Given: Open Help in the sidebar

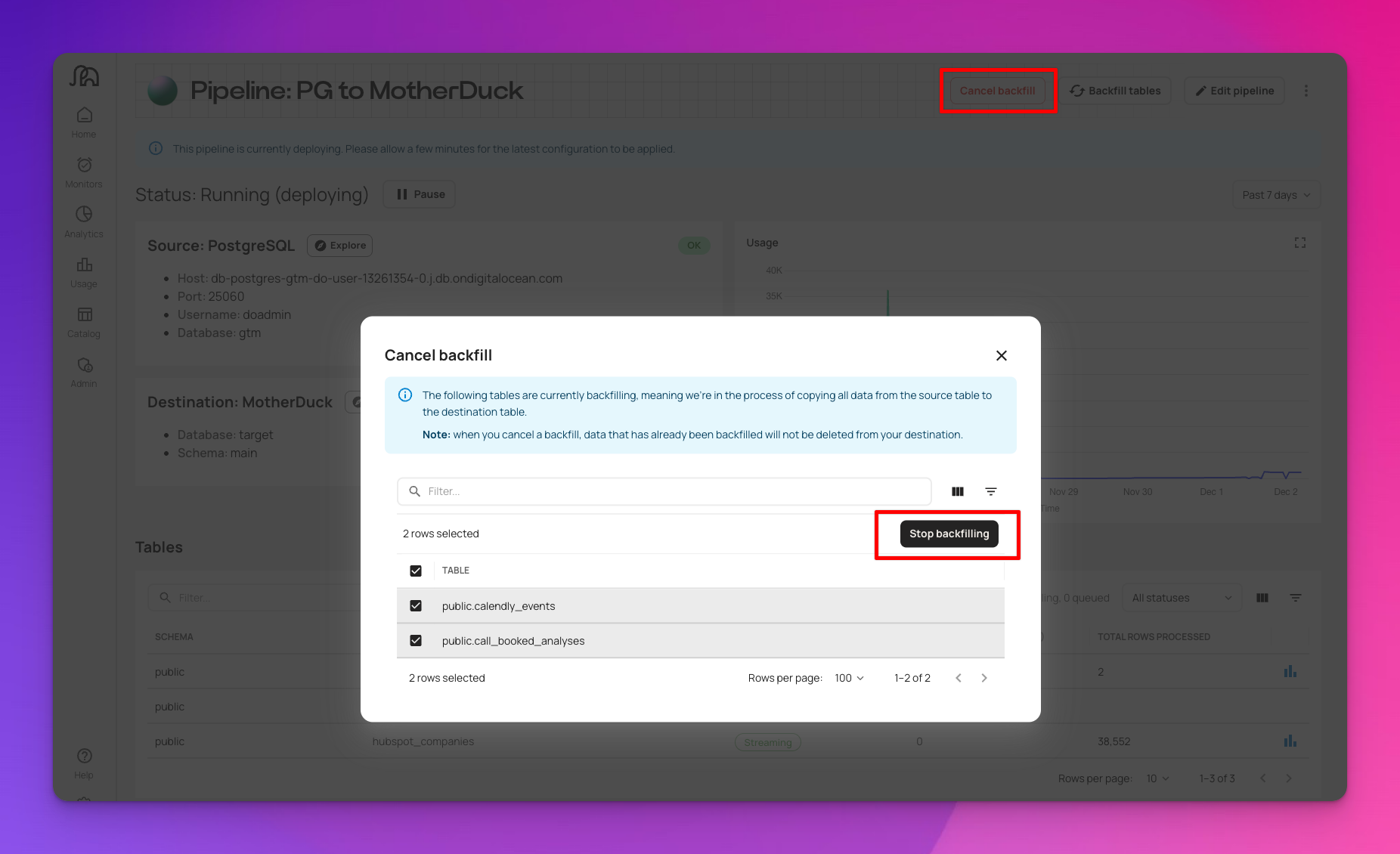Looking at the screenshot, I should point(84,763).
